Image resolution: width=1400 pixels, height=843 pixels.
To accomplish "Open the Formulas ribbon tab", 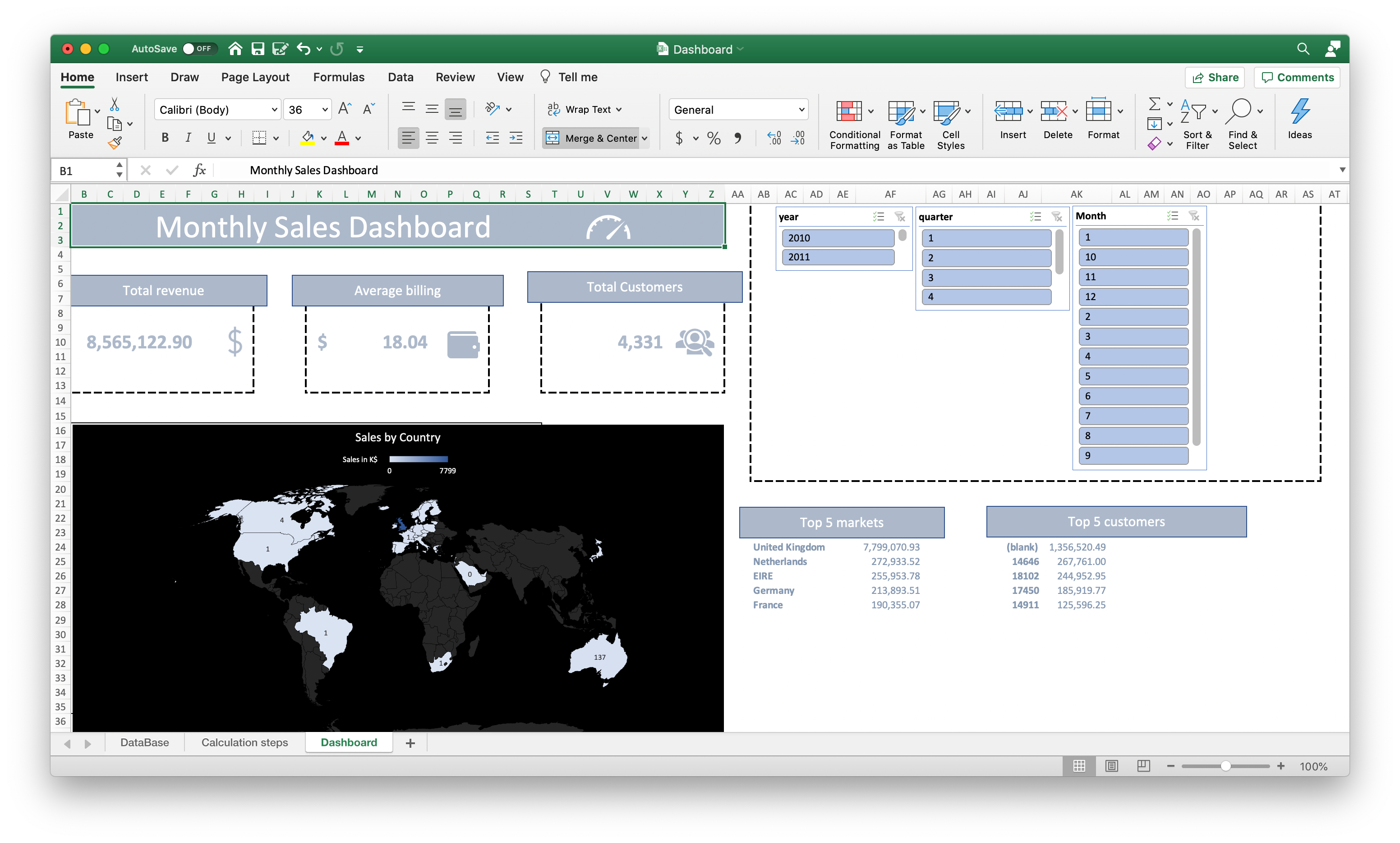I will 338,77.
